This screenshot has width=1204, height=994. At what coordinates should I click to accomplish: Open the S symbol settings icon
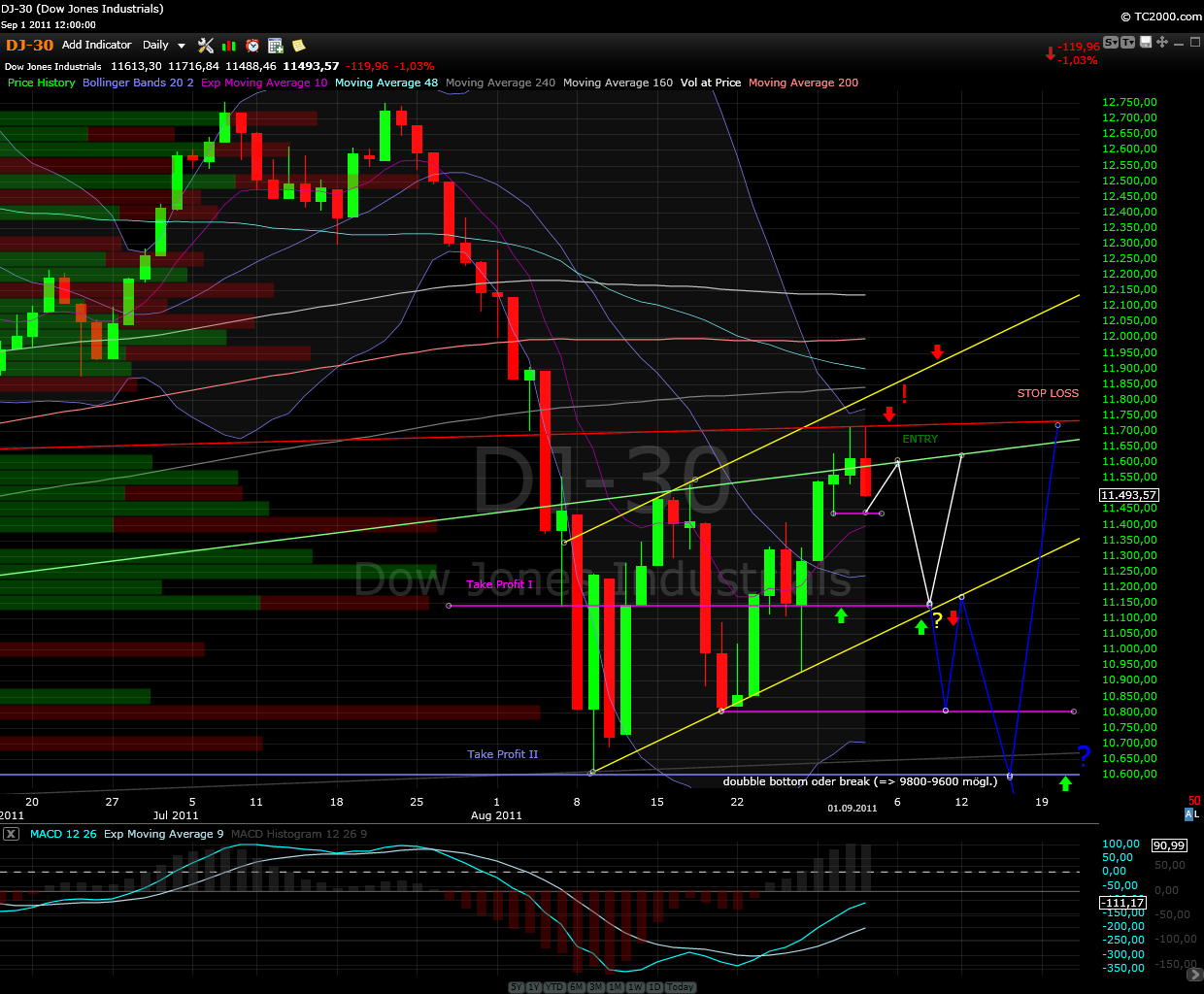click(x=1111, y=42)
